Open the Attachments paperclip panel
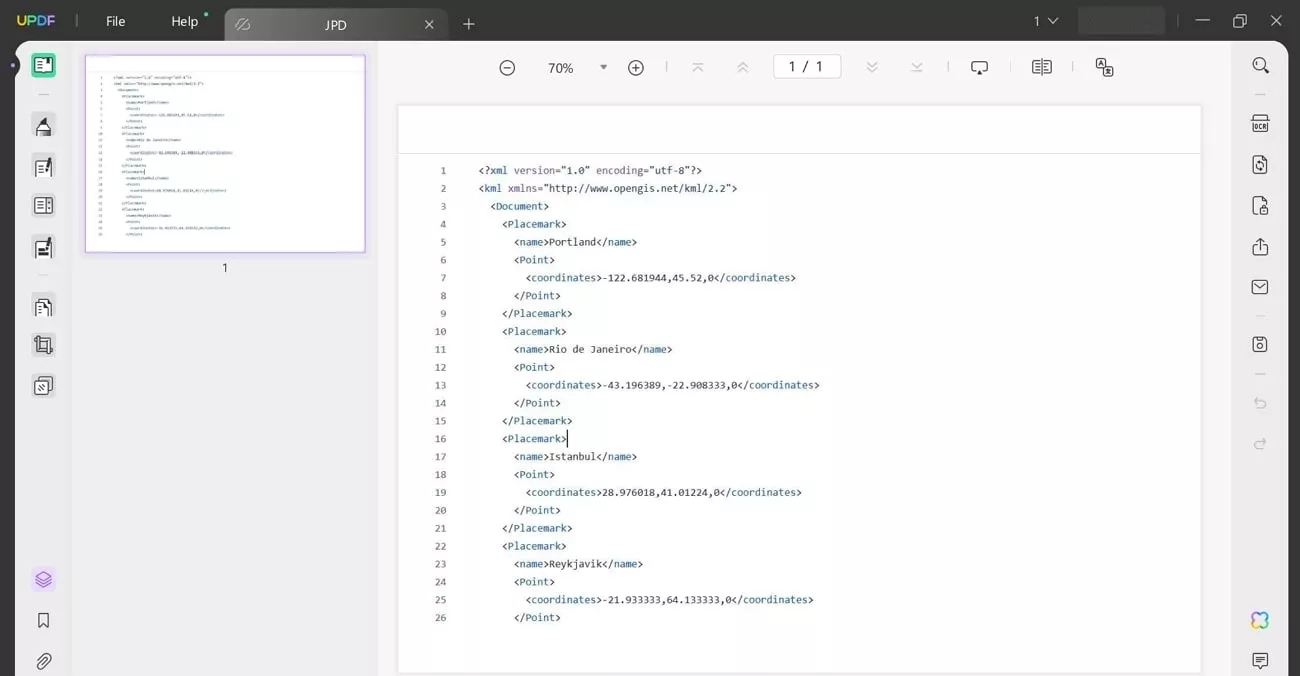Viewport: 1300px width, 676px height. tap(43, 661)
